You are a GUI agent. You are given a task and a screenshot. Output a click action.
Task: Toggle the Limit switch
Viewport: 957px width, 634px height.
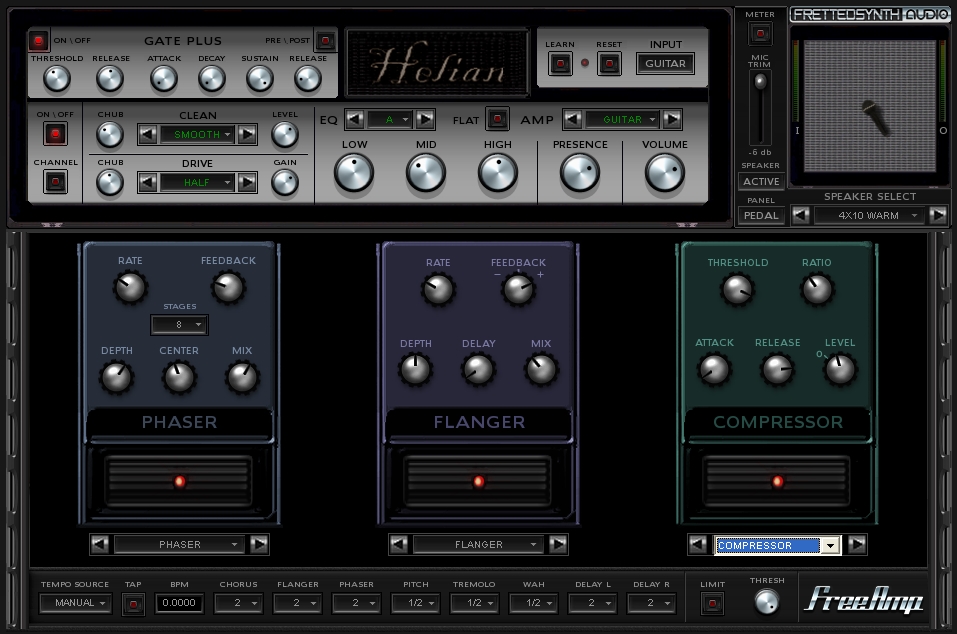712,603
